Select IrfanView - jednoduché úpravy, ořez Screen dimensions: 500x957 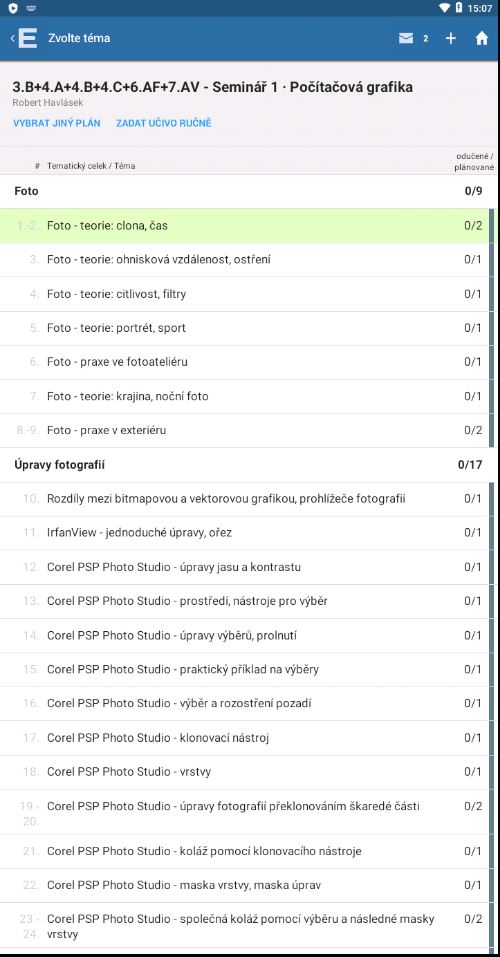(247, 533)
